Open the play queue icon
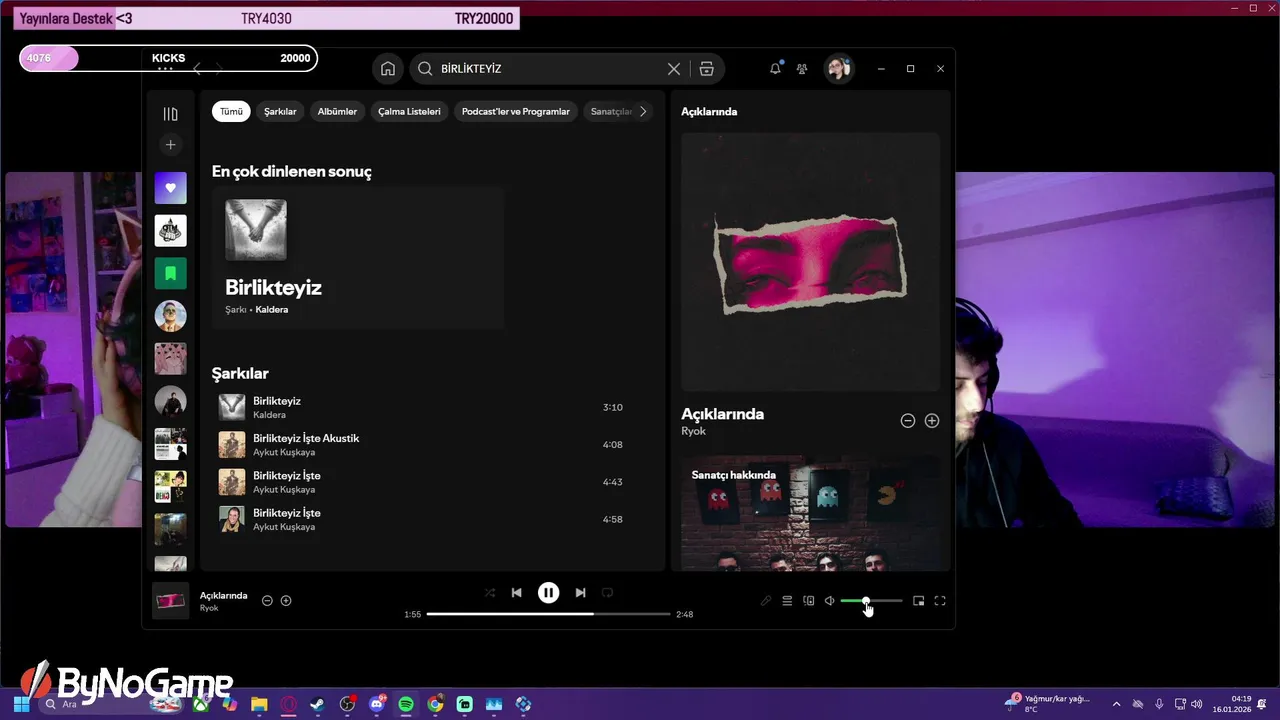This screenshot has width=1280, height=720. 787,601
